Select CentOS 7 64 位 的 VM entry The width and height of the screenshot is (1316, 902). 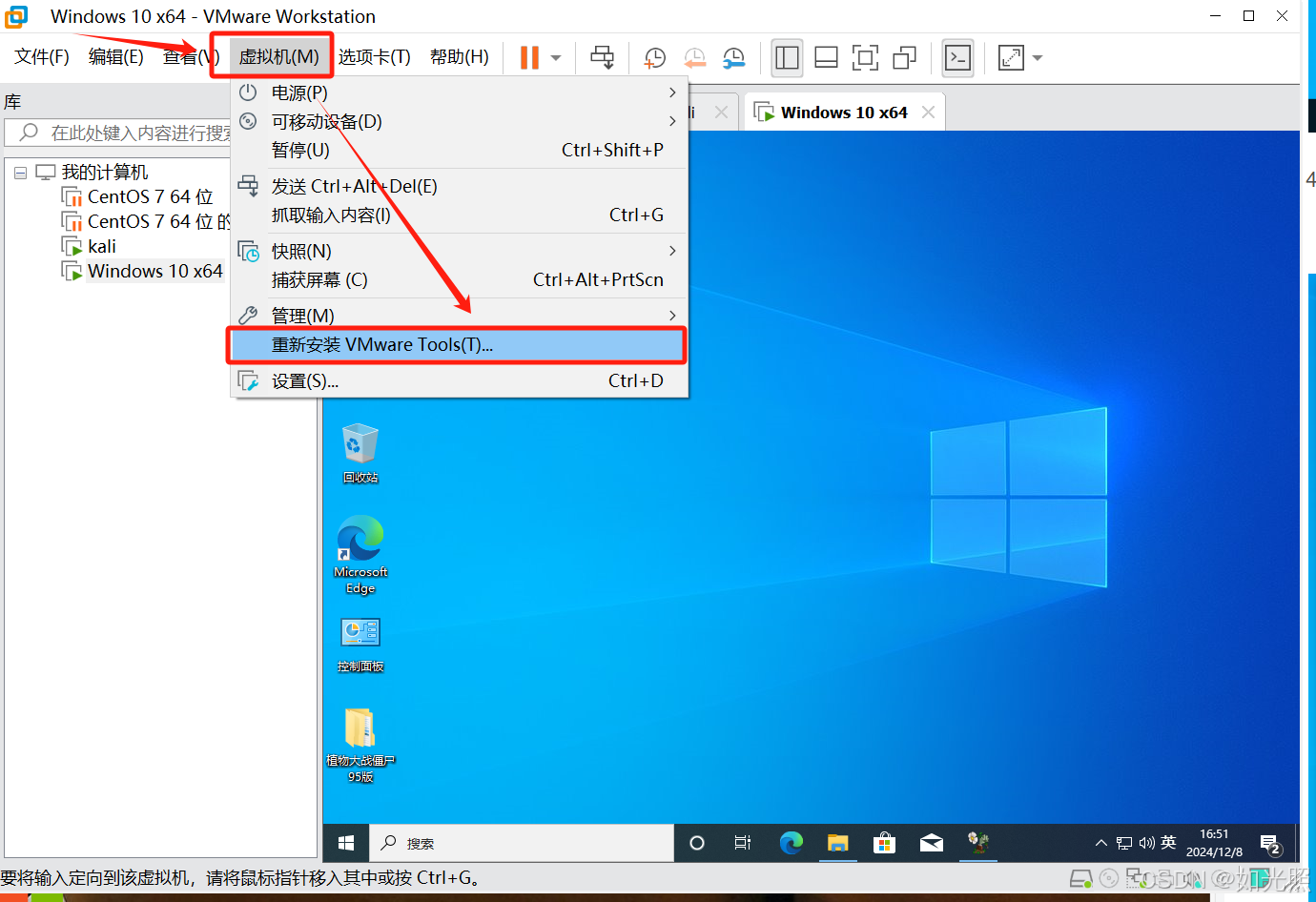145,221
